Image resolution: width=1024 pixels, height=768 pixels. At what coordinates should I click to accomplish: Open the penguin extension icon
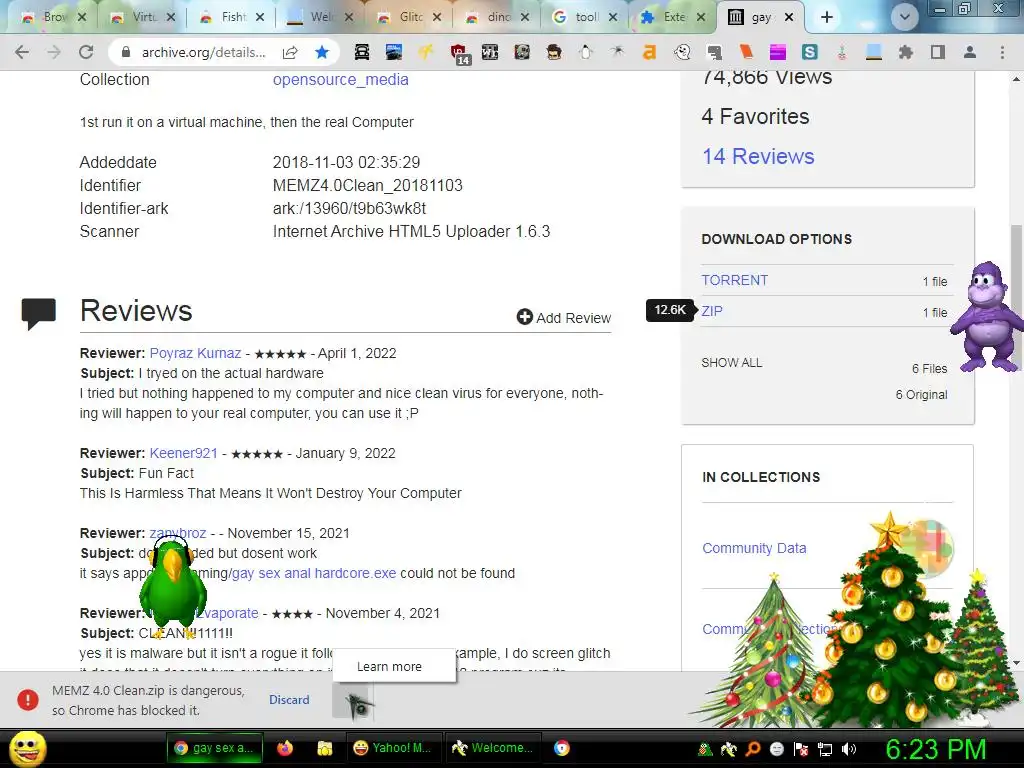(585, 52)
